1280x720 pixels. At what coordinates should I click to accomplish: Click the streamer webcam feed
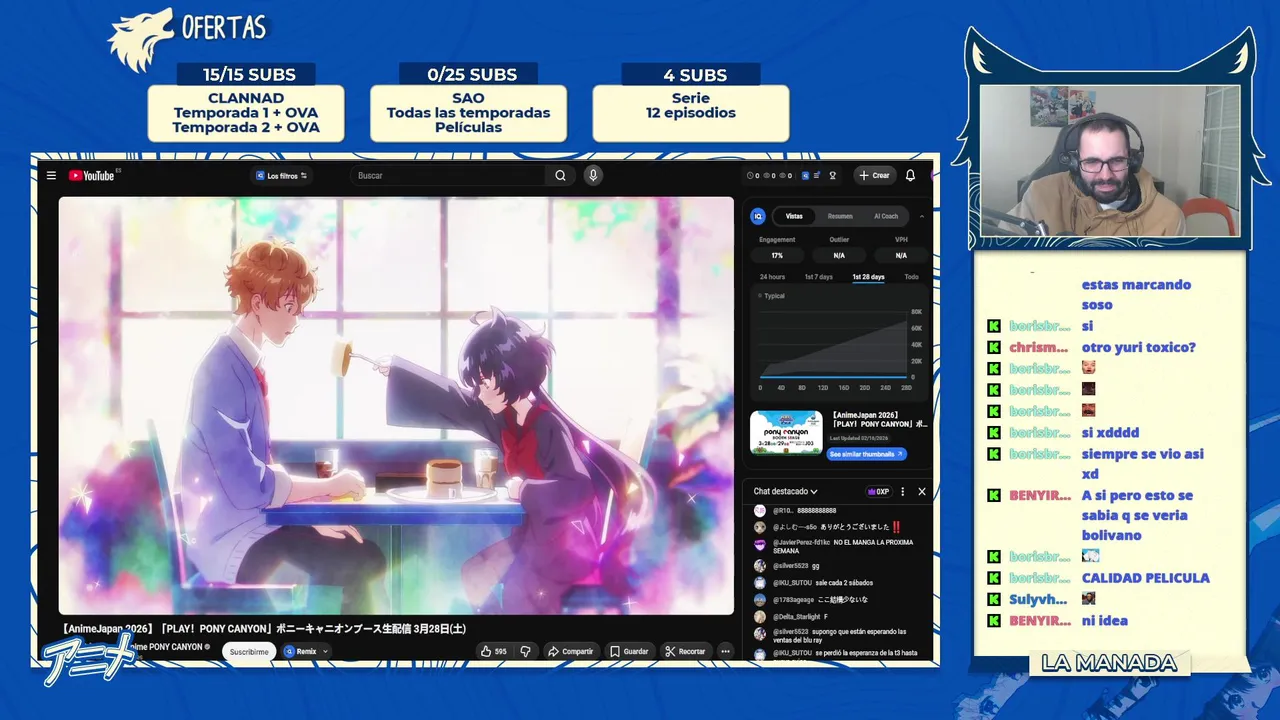1110,161
